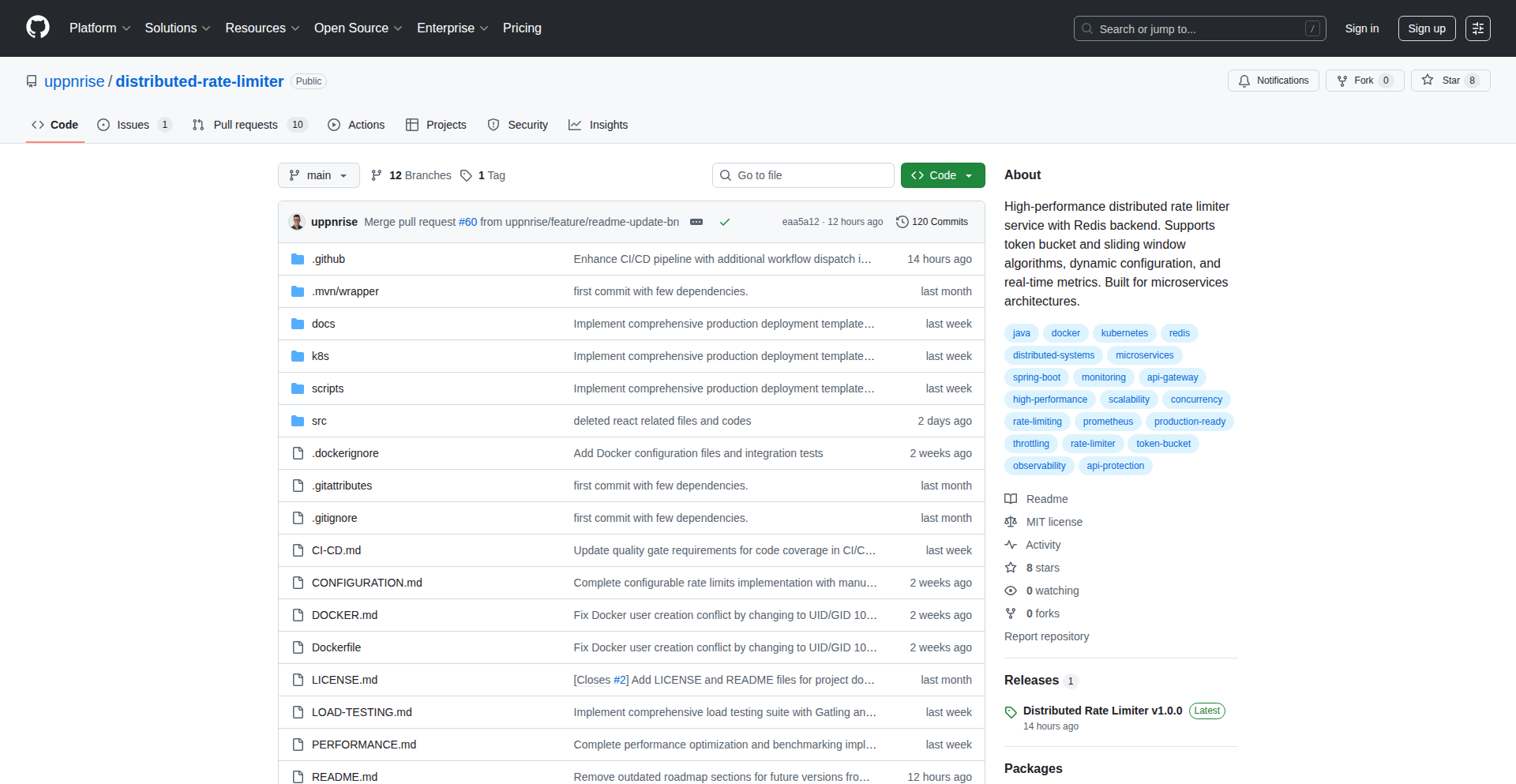The image size is (1516, 784).
Task: Expand commit message ellipsis button
Action: pos(696,222)
